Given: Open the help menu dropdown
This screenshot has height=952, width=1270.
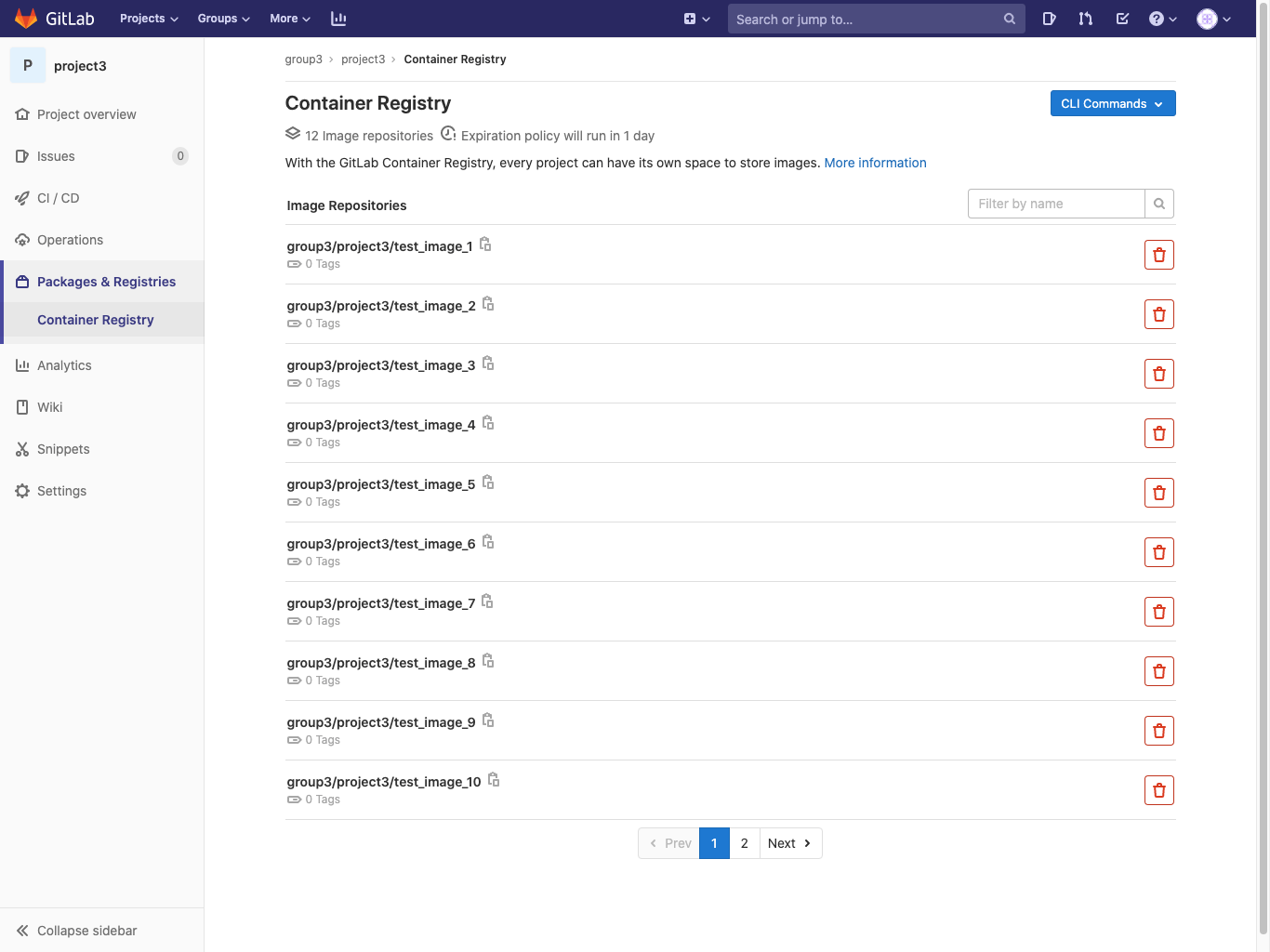Looking at the screenshot, I should [x=1161, y=19].
